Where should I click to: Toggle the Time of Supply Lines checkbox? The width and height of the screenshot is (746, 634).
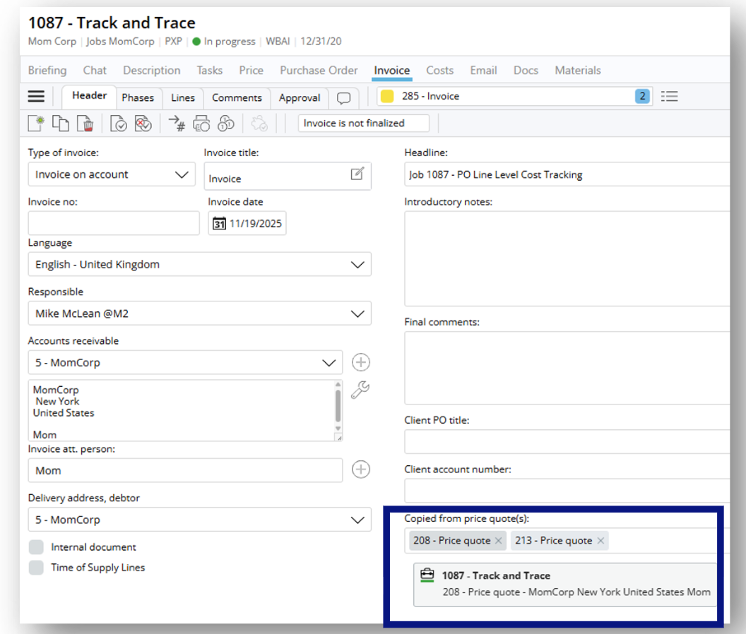[x=36, y=567]
